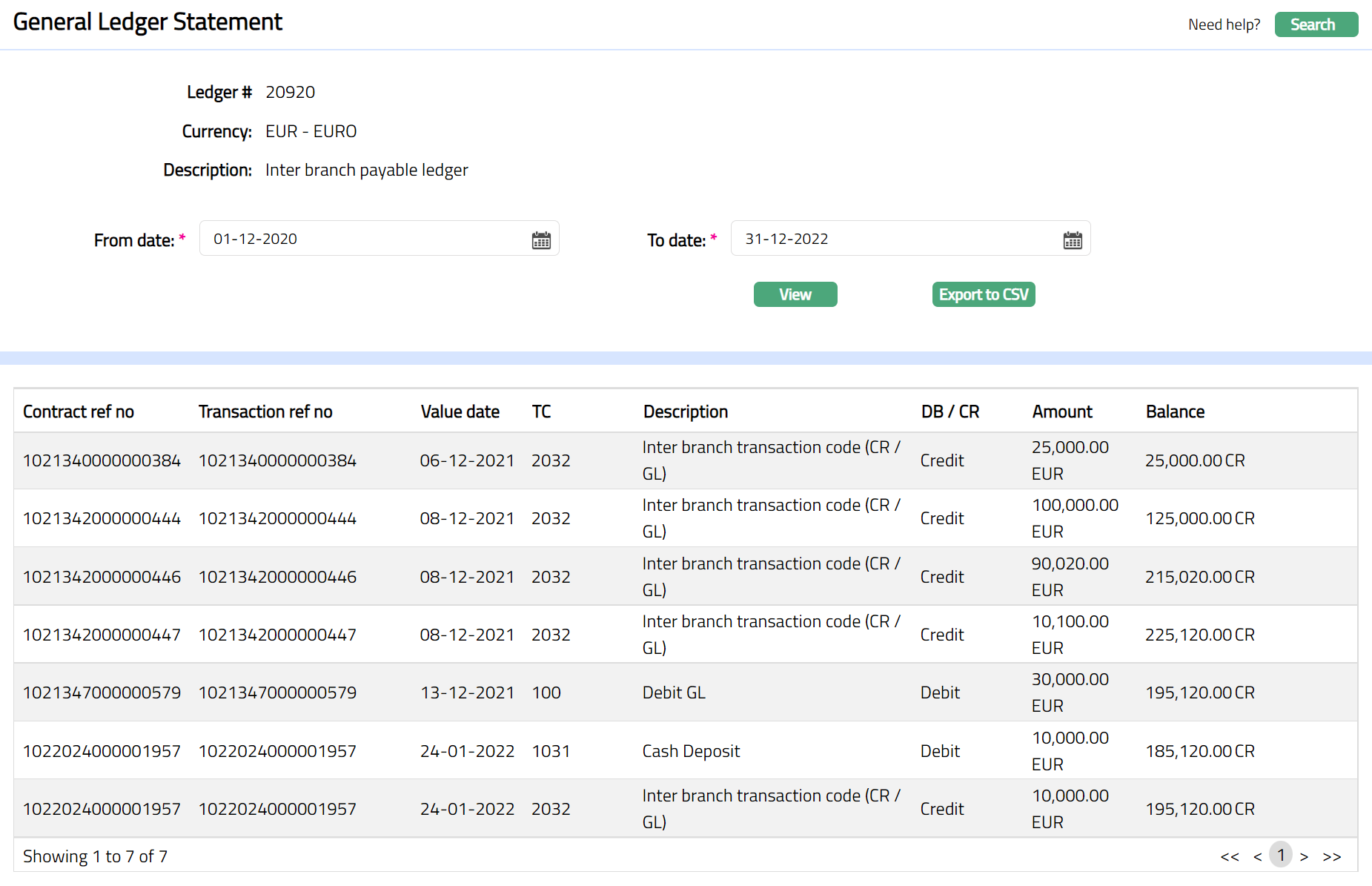Viewport: 1372px width, 886px height.
Task: Click the Balance column header
Action: (1175, 411)
